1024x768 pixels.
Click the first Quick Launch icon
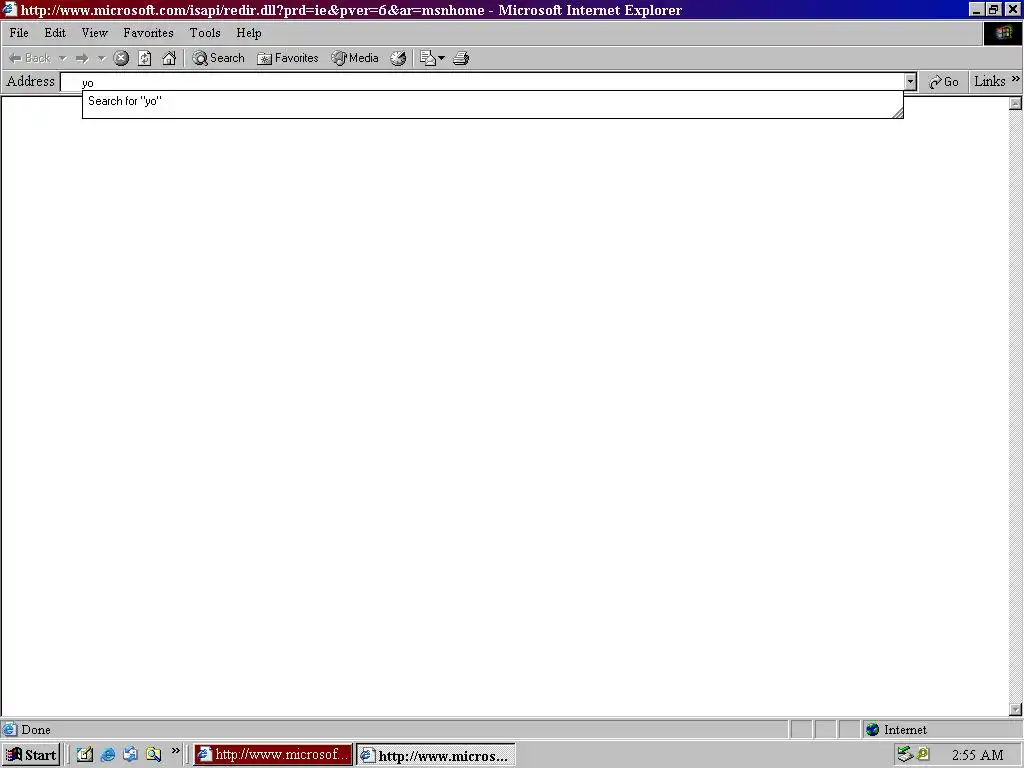pos(85,754)
